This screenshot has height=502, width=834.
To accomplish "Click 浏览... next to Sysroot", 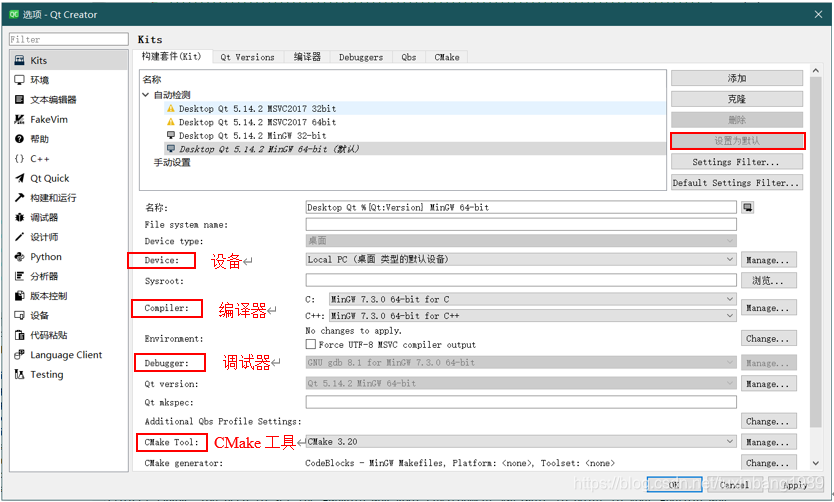I will click(x=769, y=280).
